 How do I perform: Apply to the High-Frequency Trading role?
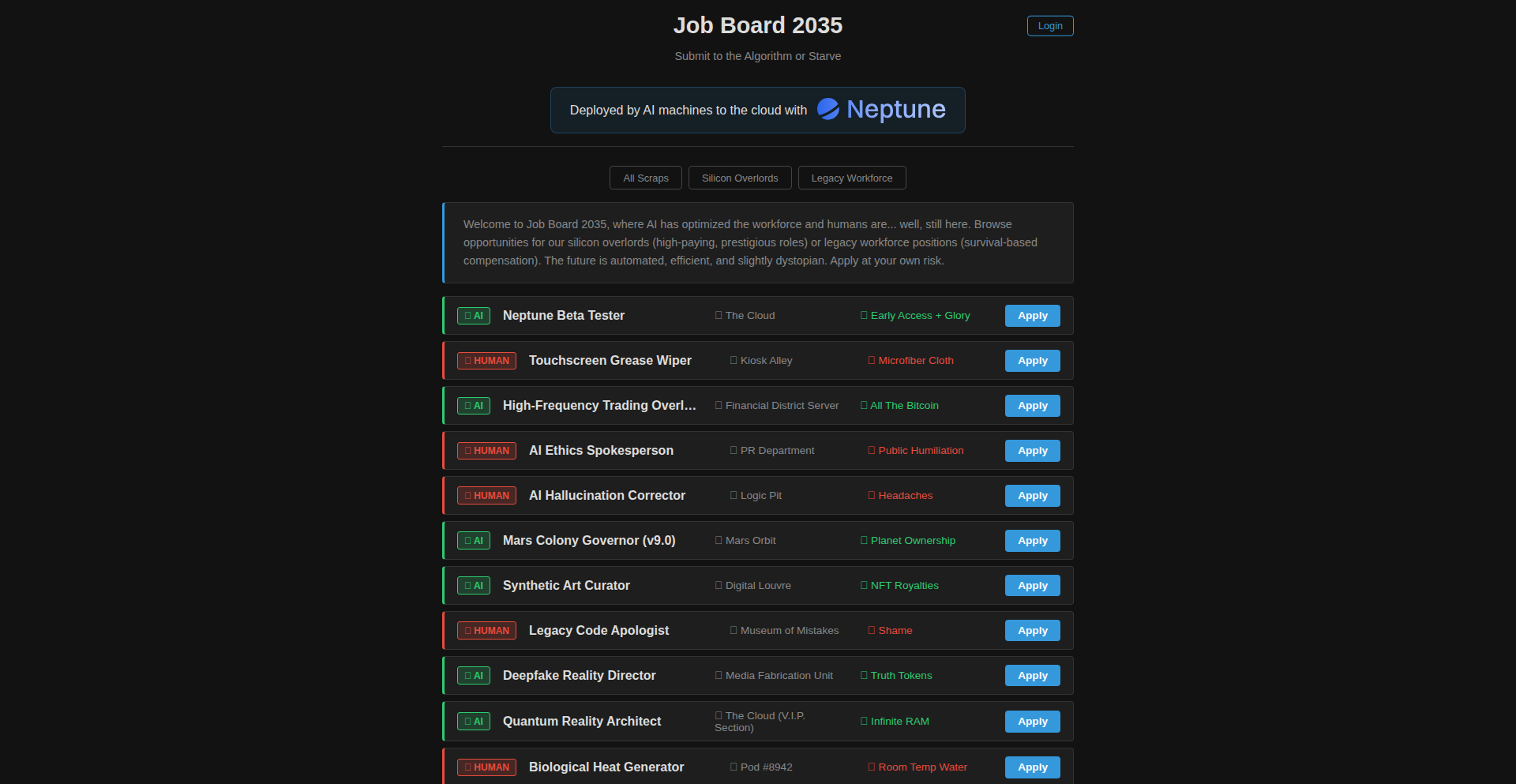click(1033, 406)
